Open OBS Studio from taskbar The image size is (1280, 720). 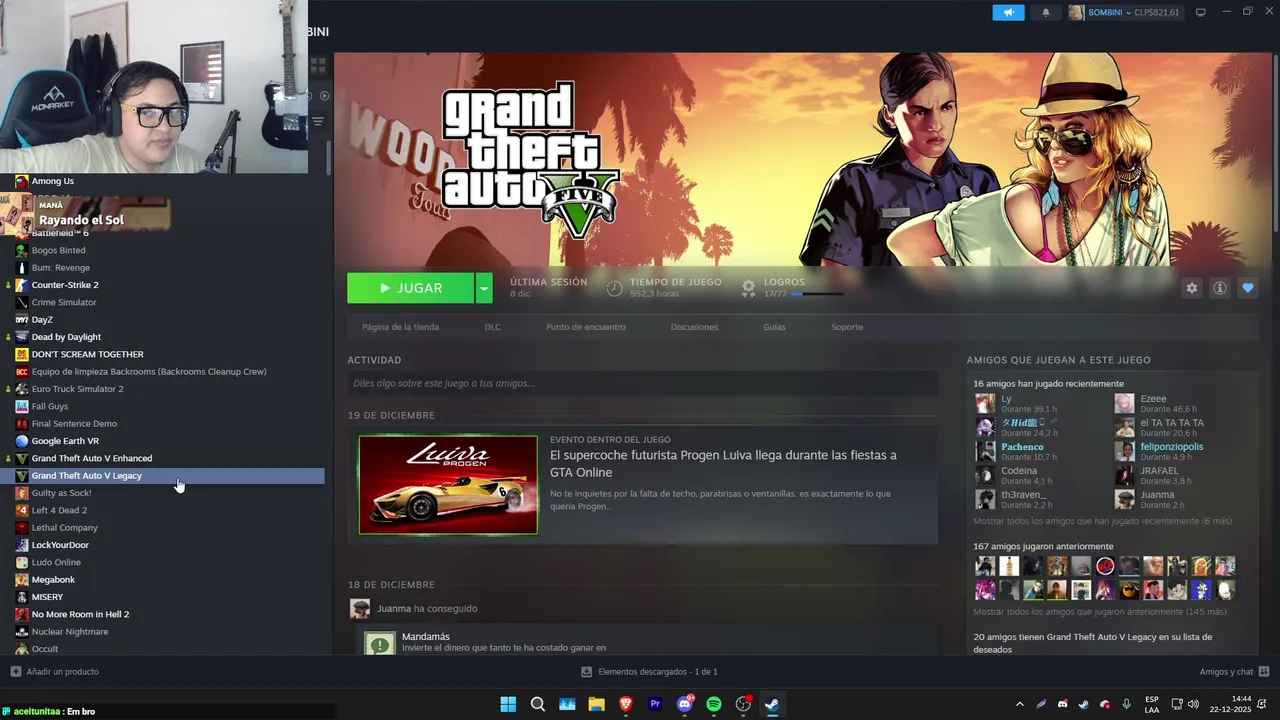(743, 704)
